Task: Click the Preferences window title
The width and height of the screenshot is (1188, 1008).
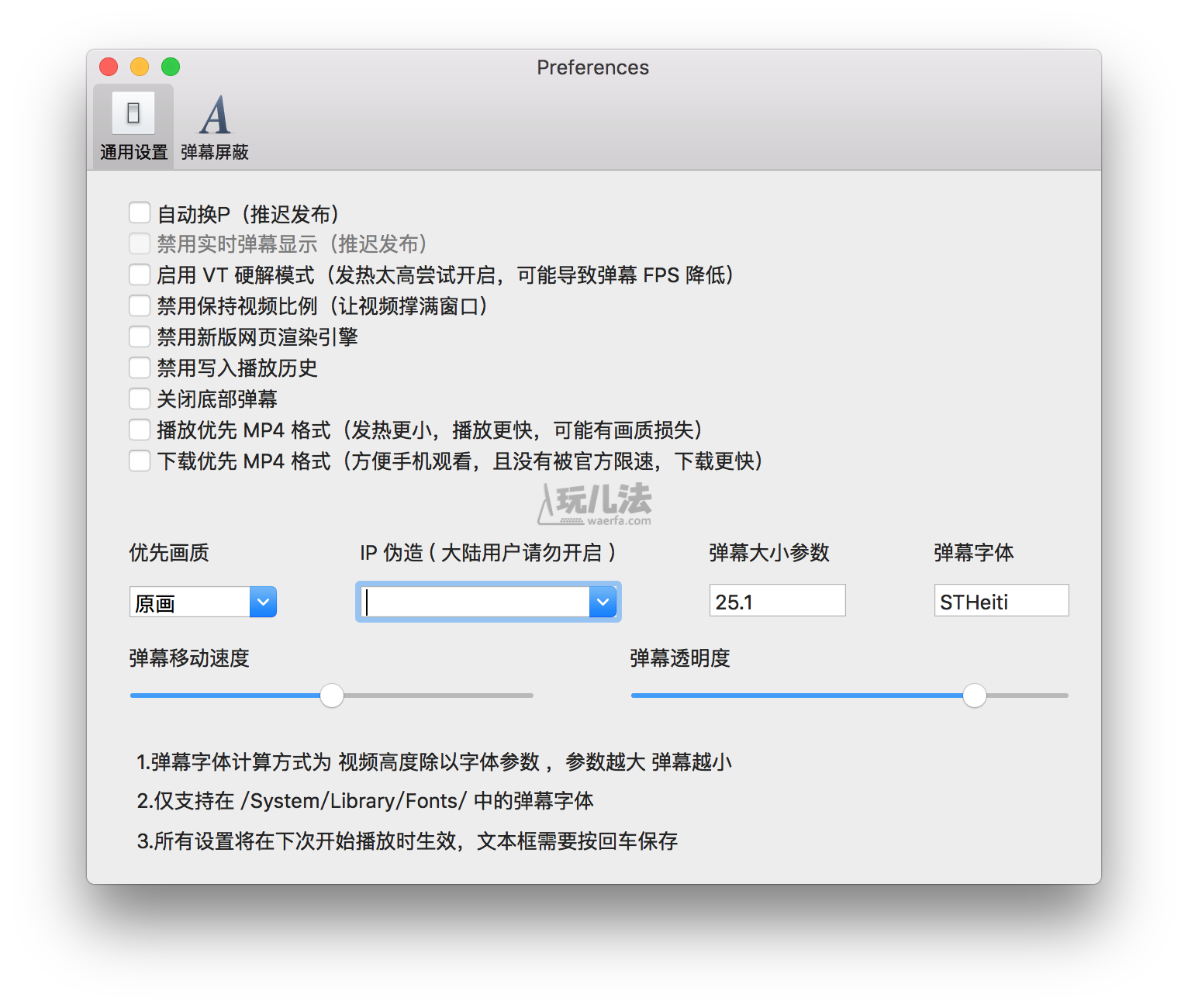Action: pos(593,67)
